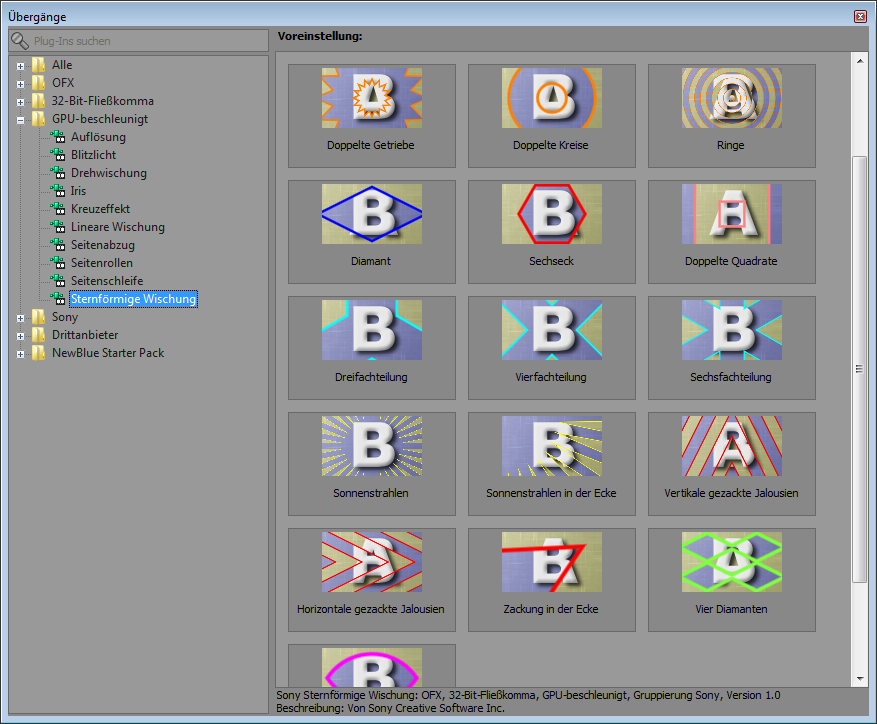The width and height of the screenshot is (877, 724).
Task: Expand the NewBlue Starter Pack folder
Action: pos(20,354)
